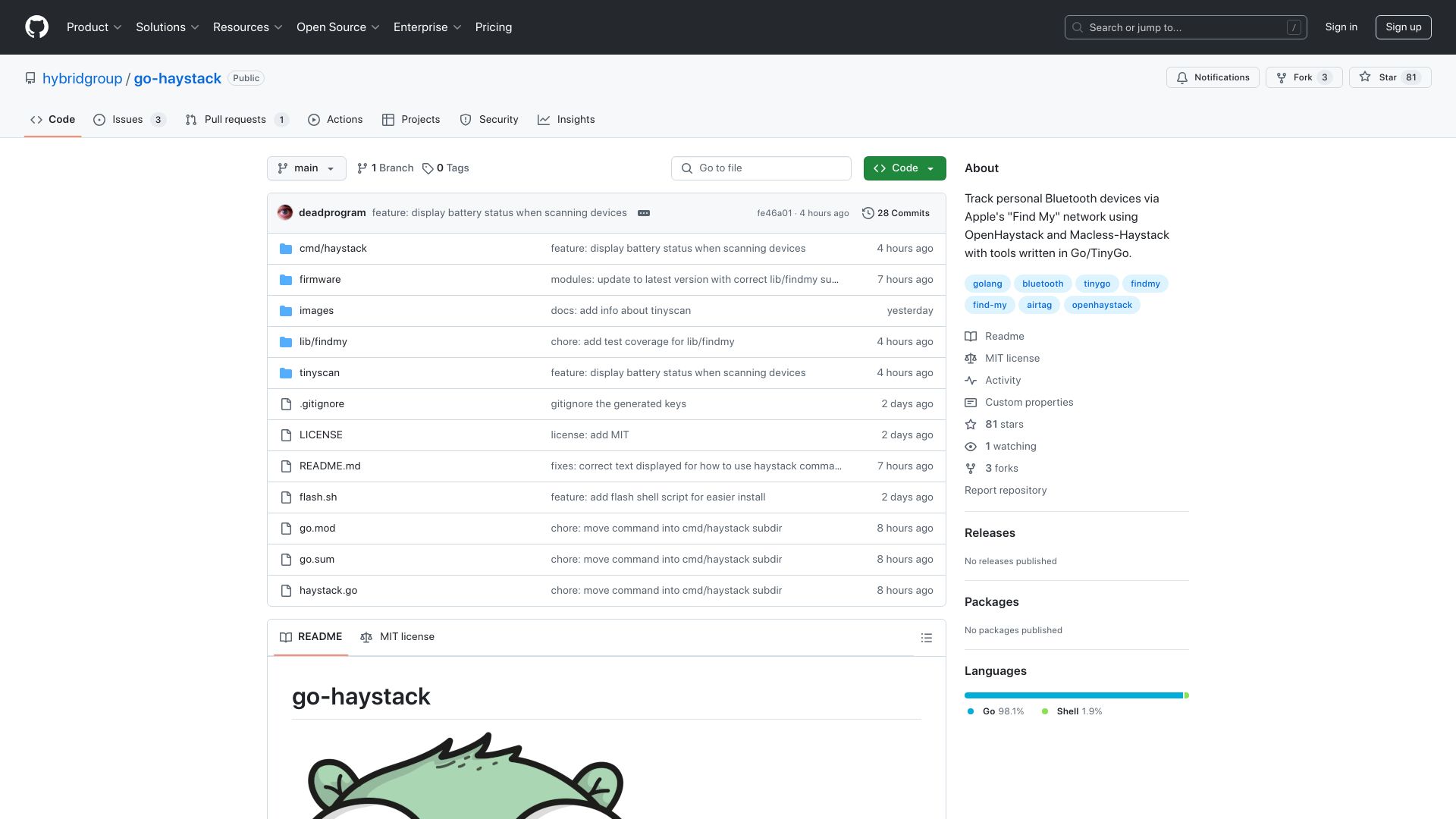Viewport: 1456px width, 819px height.
Task: Open the hybridgroup owner link
Action: [82, 78]
